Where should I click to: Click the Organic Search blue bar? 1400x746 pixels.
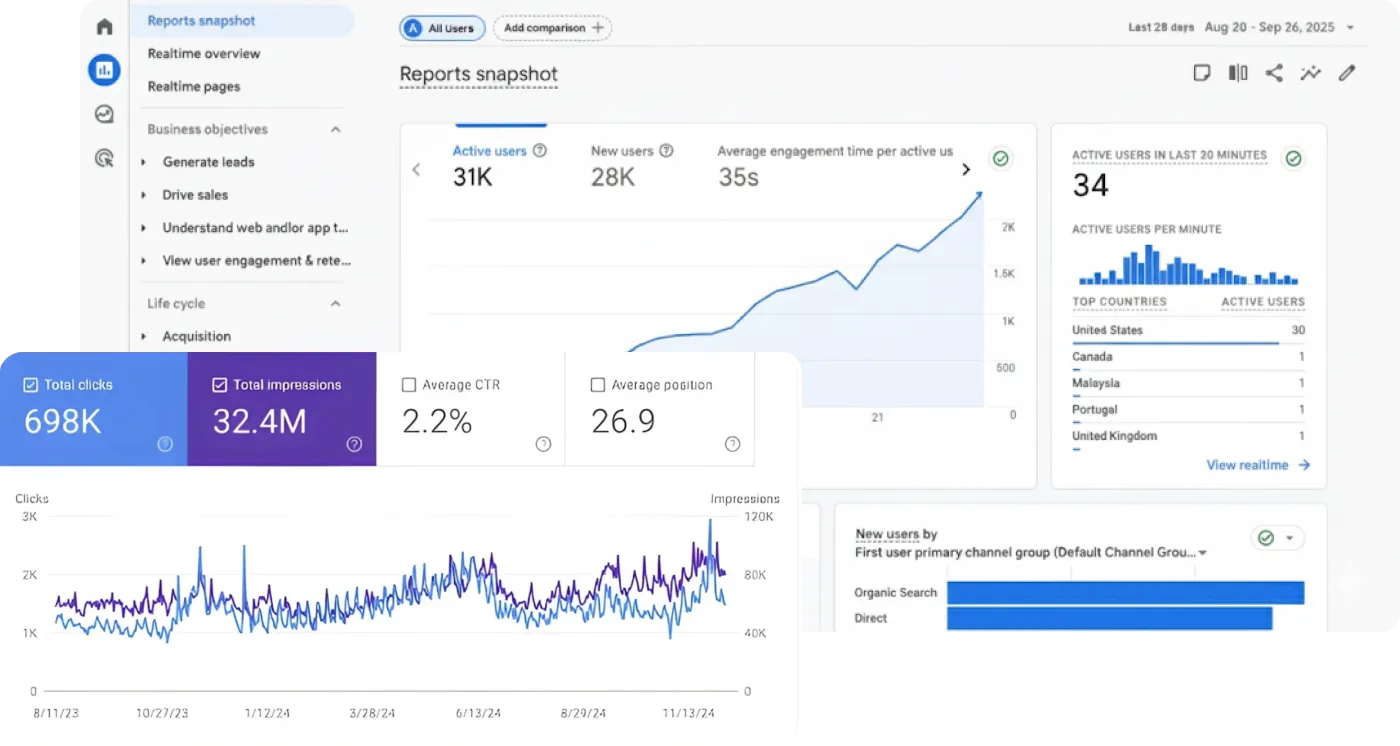1125,593
